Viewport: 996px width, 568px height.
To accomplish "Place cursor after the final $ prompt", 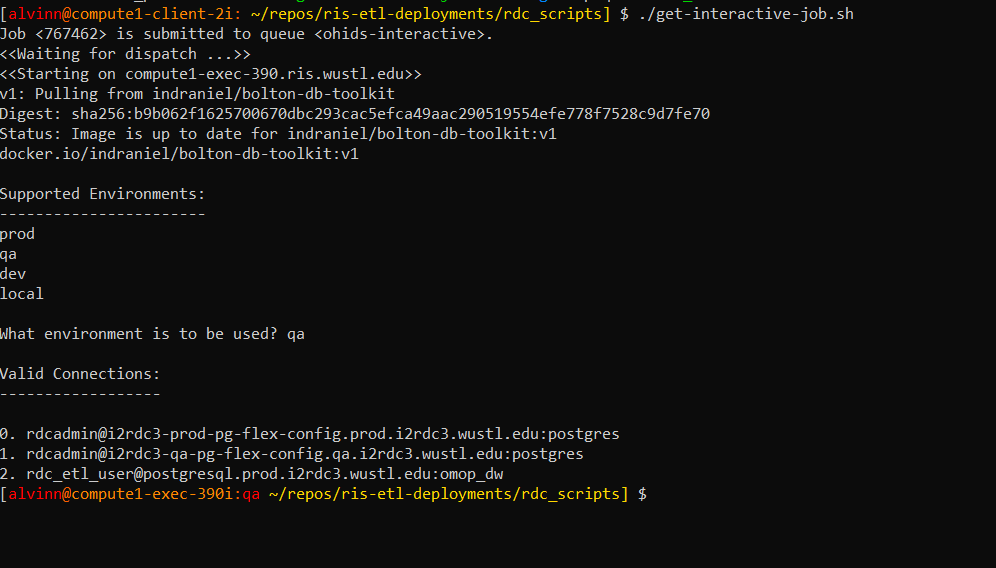I will pyautogui.click(x=654, y=494).
